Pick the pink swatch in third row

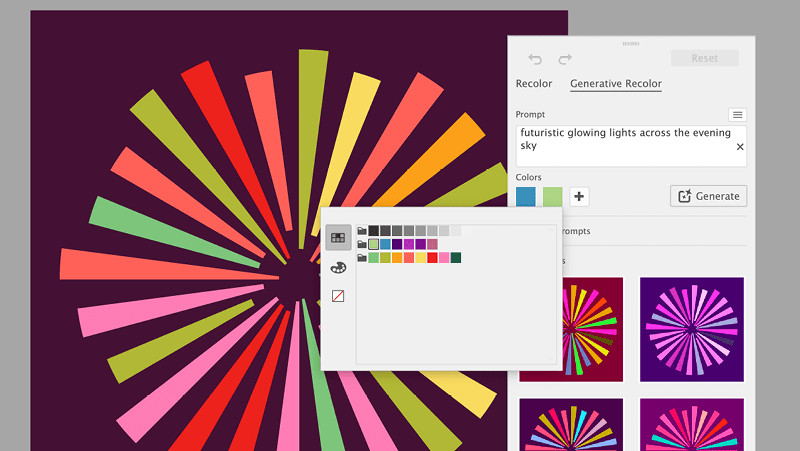[444, 258]
